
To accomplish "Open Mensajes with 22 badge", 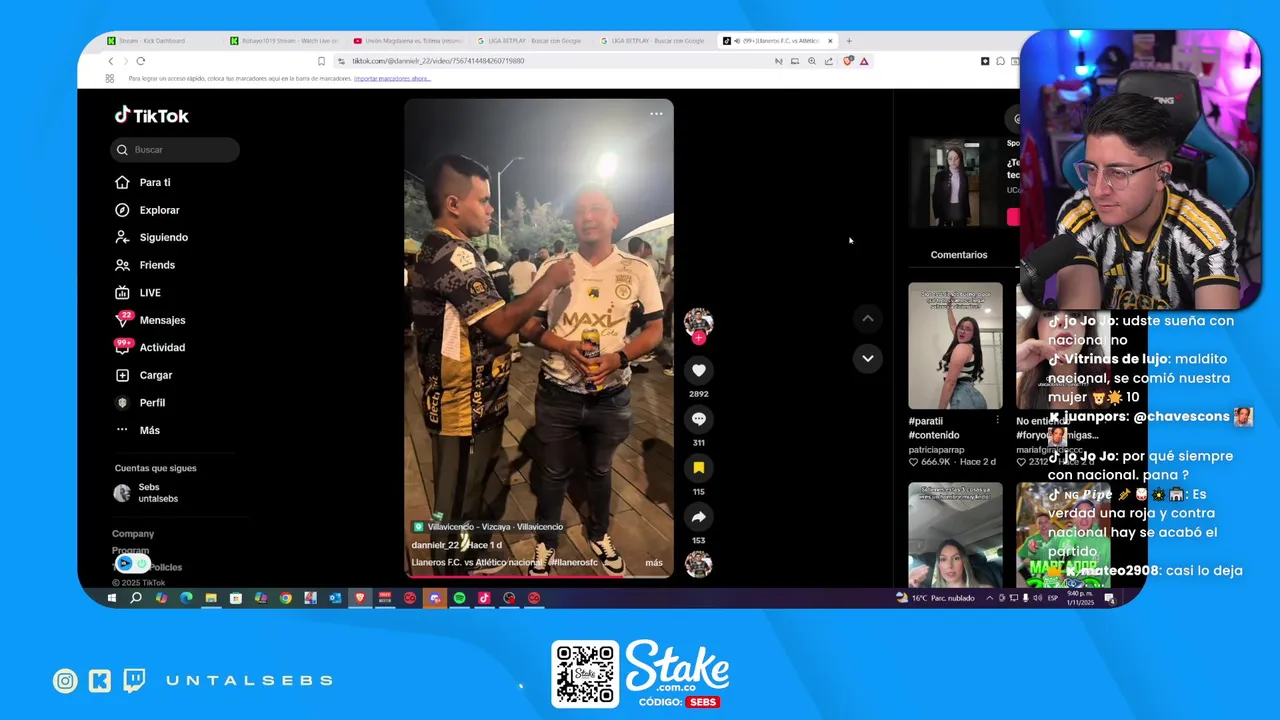I will (150, 320).
